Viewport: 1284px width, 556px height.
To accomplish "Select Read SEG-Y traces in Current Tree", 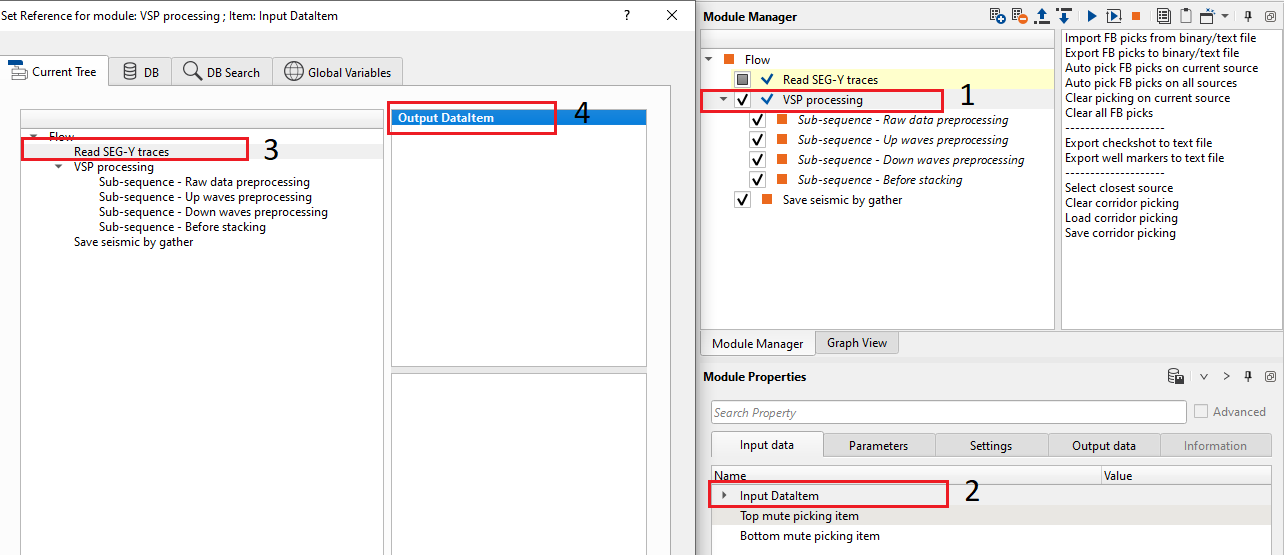I will tap(121, 152).
